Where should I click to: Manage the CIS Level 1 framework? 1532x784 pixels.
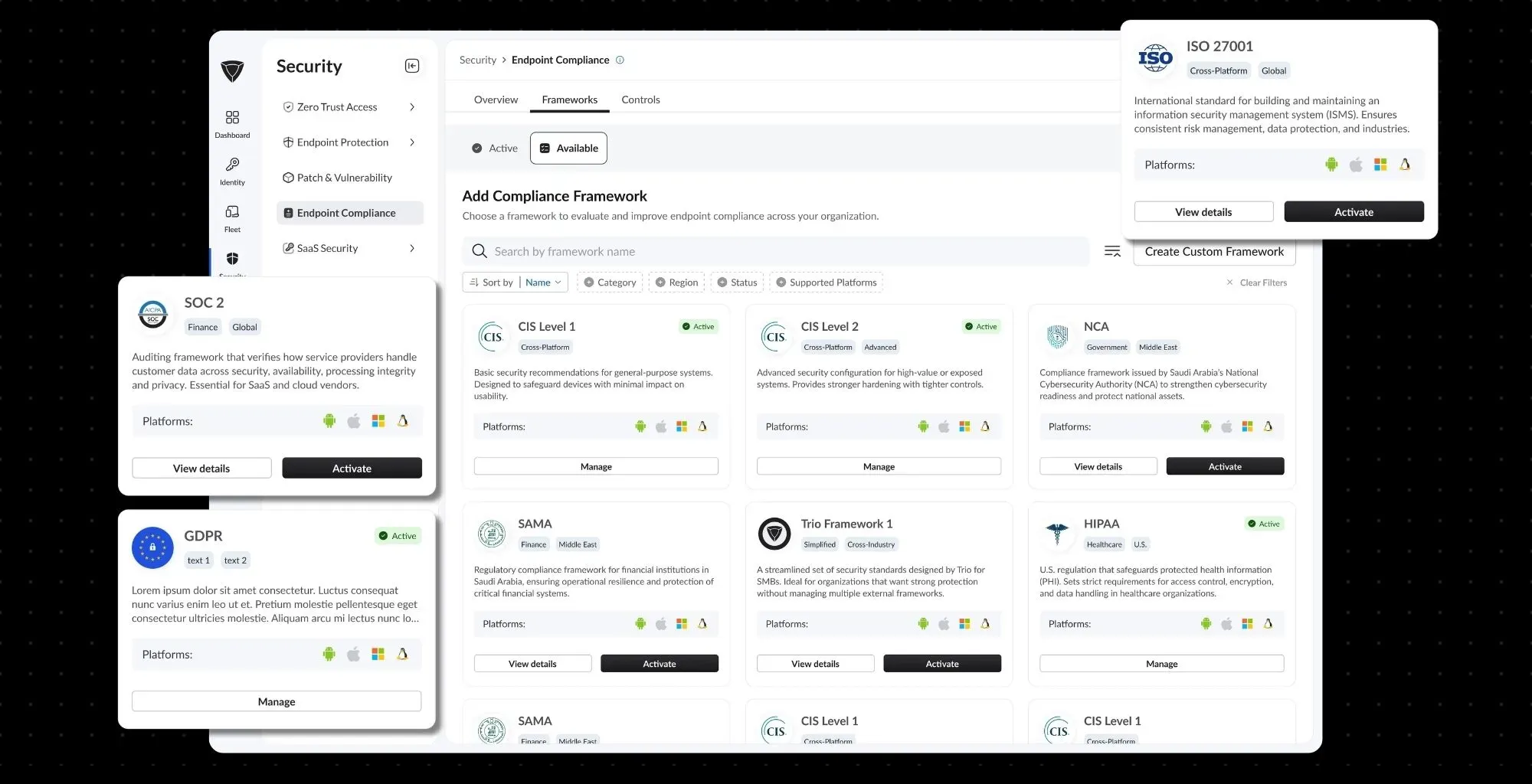point(596,466)
